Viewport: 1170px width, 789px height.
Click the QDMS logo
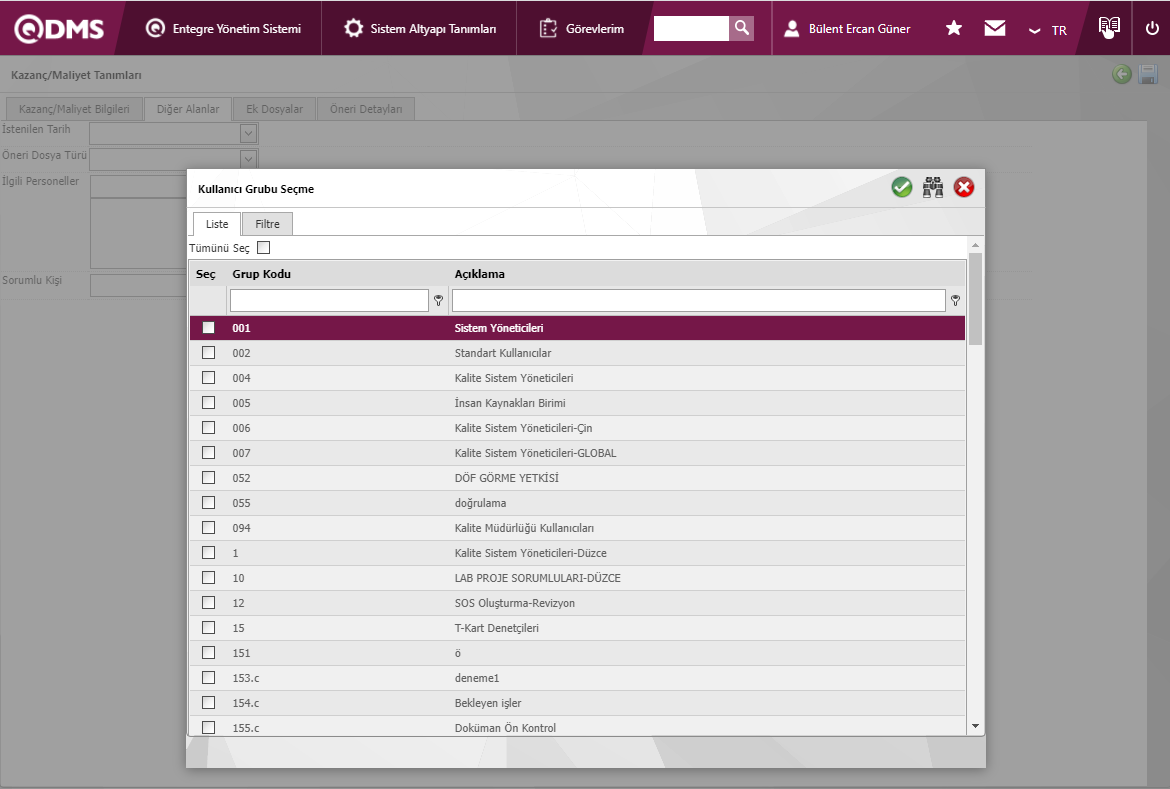tap(59, 28)
